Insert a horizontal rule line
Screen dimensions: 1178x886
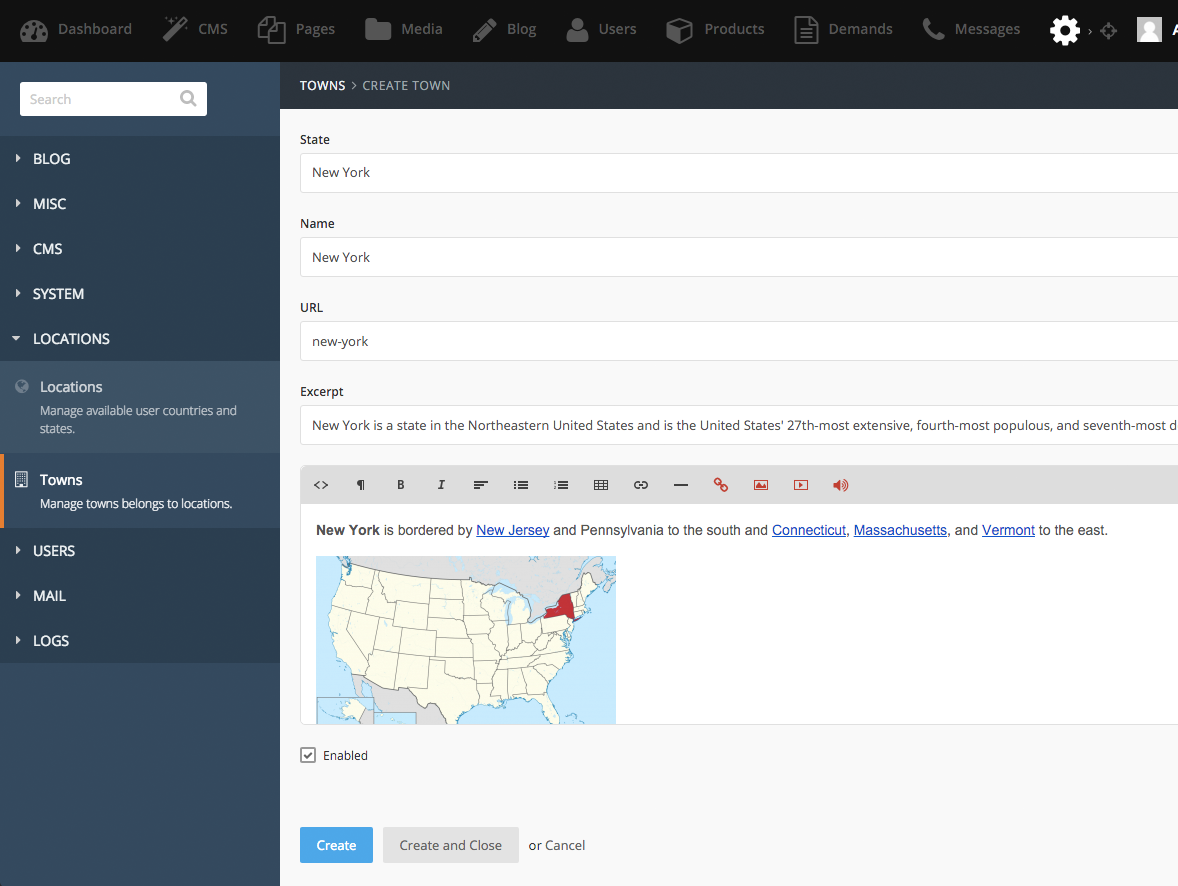[x=681, y=485]
